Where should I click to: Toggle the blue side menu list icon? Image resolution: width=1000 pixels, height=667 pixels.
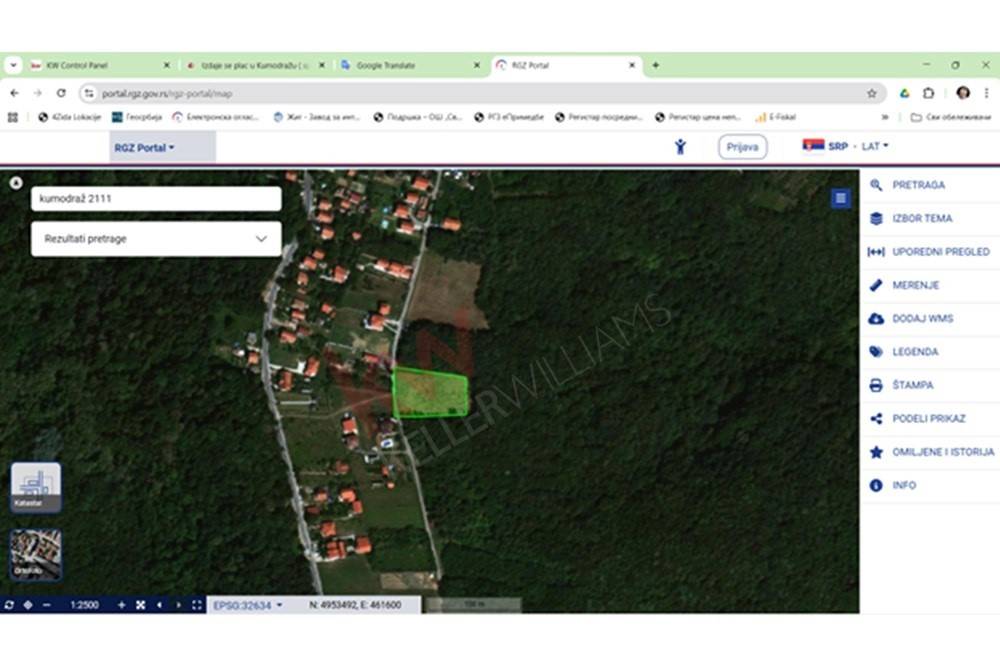(x=841, y=198)
